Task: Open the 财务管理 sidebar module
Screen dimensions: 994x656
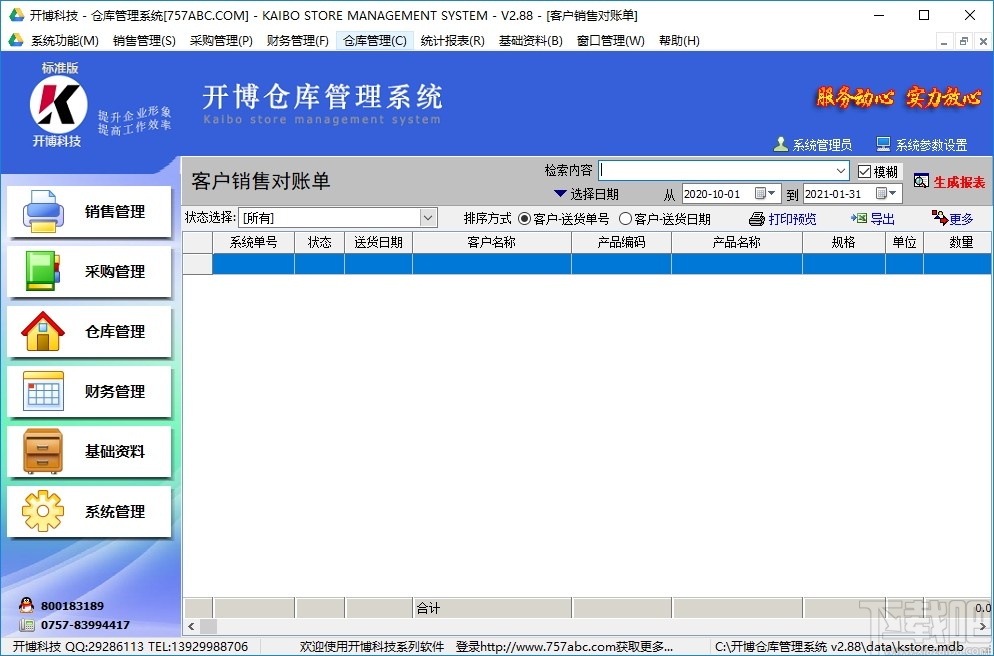Action: pyautogui.click(x=89, y=391)
